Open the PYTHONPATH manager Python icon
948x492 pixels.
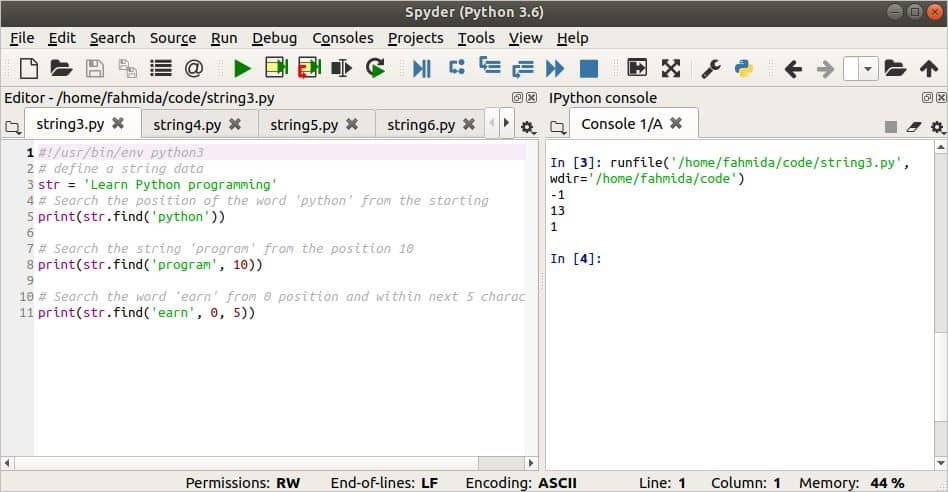click(744, 68)
